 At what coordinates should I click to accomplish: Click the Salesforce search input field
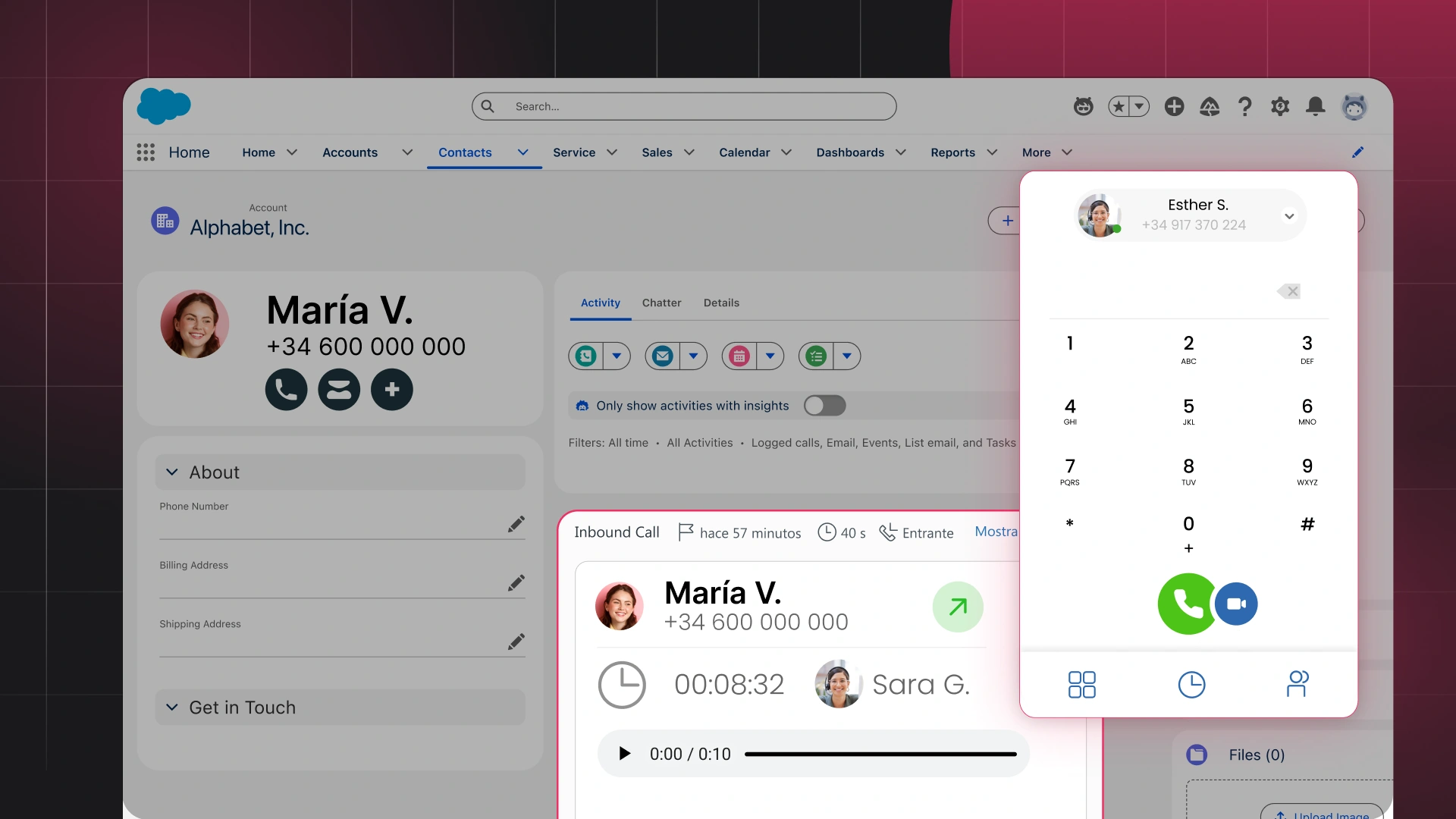[683, 105]
